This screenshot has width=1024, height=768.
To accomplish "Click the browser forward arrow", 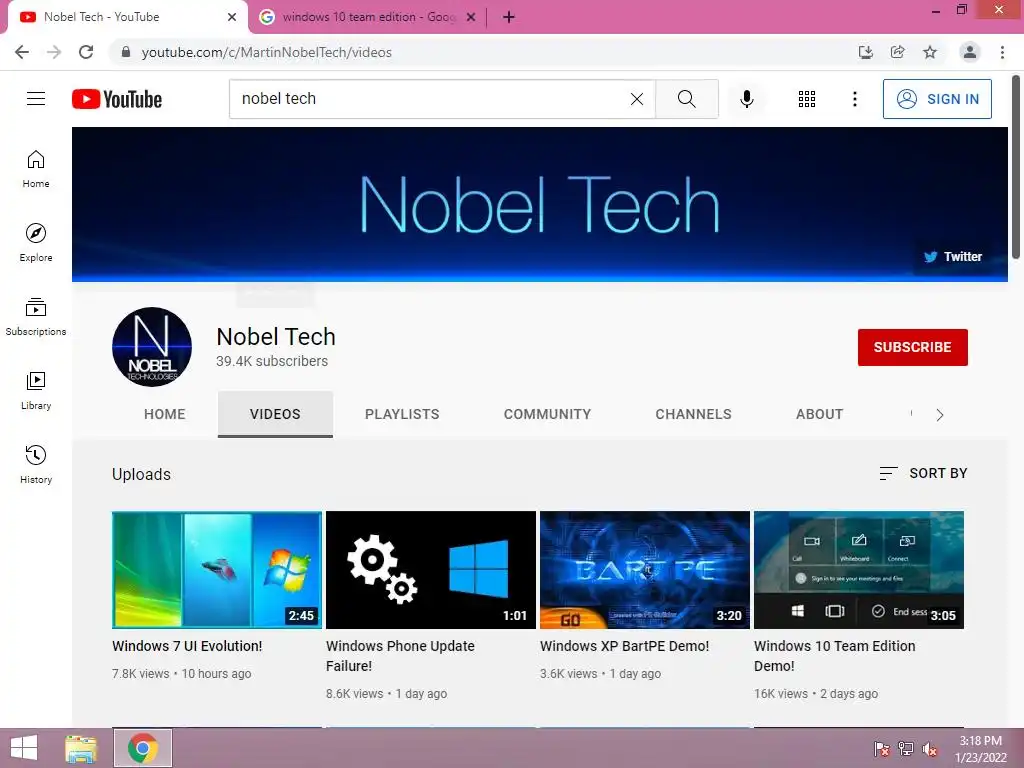I will [54, 52].
